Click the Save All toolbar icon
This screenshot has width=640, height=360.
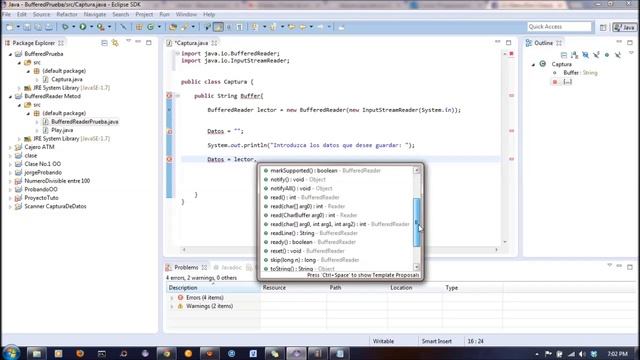point(38,27)
